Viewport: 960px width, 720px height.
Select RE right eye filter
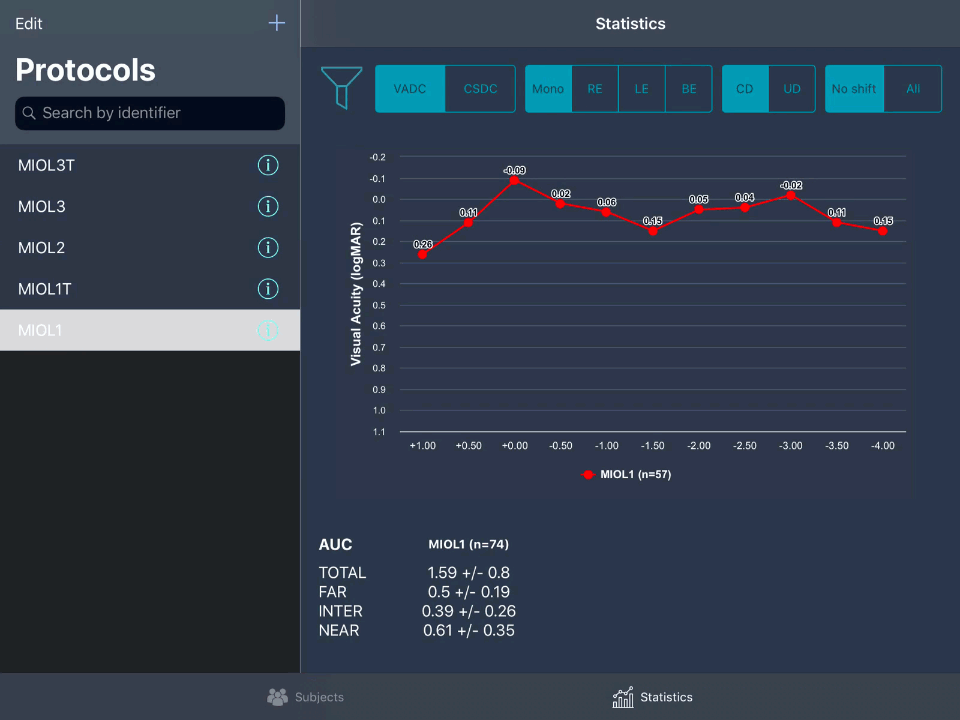[x=594, y=89]
